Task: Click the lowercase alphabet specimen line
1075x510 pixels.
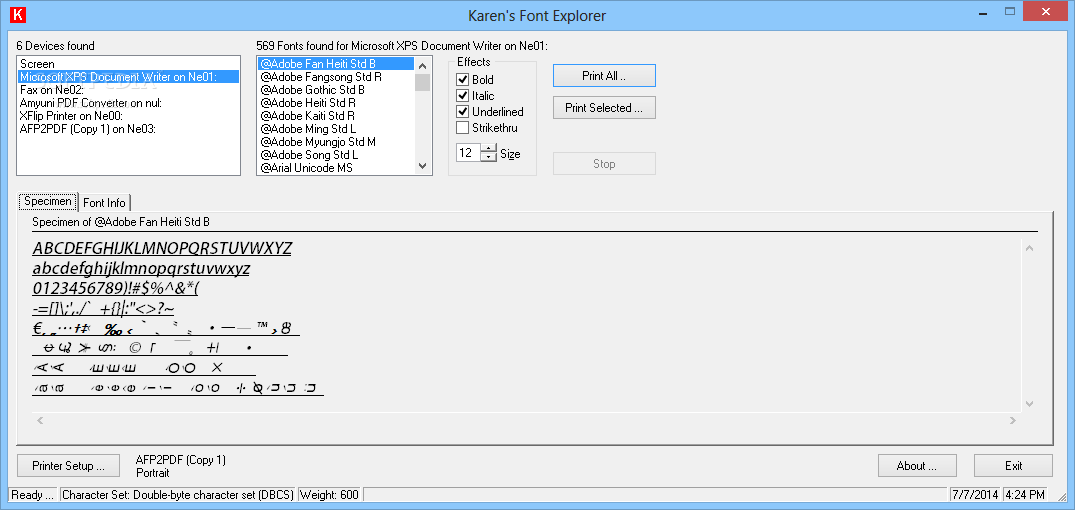Action: point(141,269)
